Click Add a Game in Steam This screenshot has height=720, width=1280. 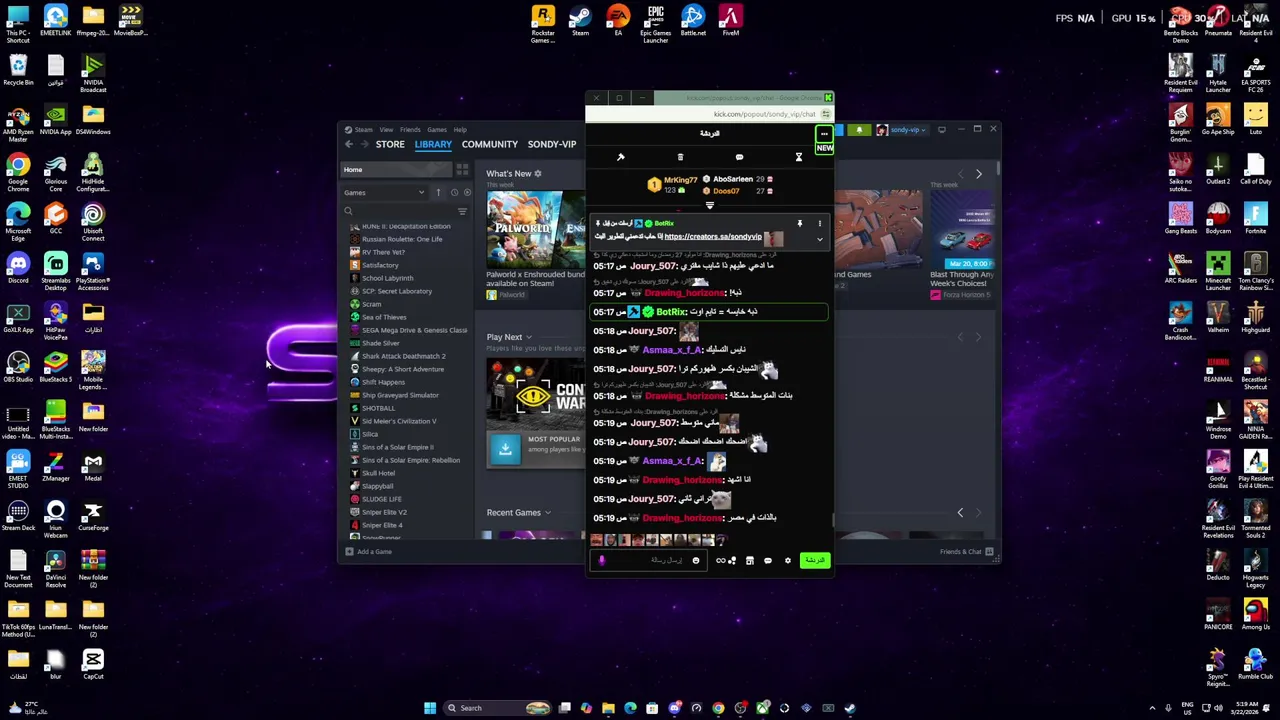[368, 552]
